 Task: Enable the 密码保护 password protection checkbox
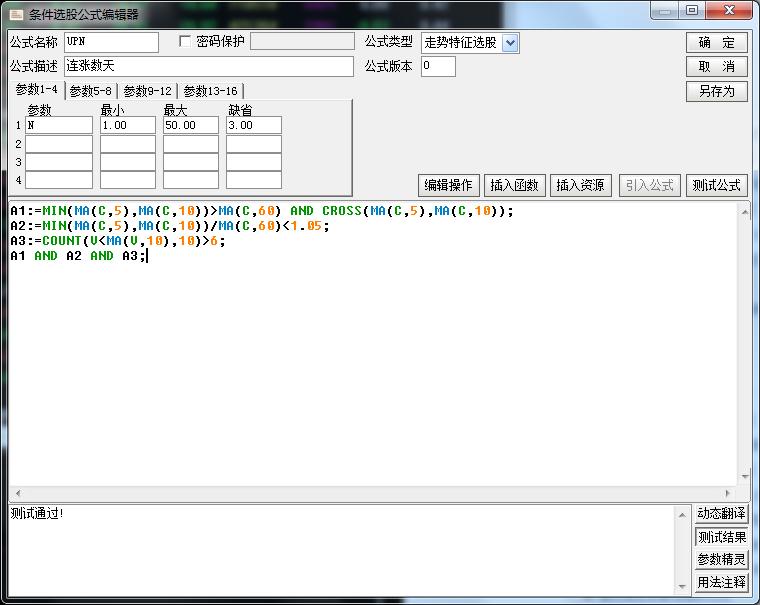(185, 42)
